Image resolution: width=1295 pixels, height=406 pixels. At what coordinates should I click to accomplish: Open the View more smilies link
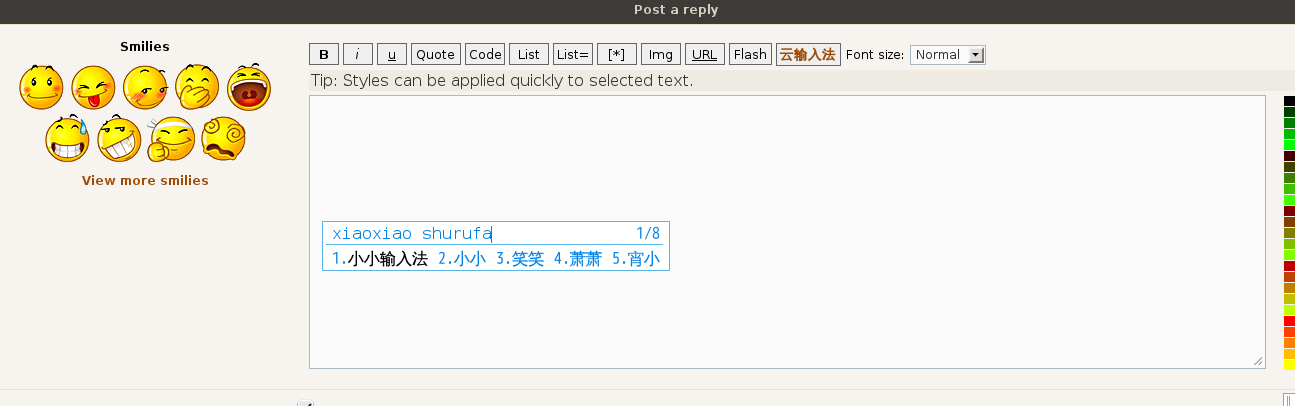point(145,181)
